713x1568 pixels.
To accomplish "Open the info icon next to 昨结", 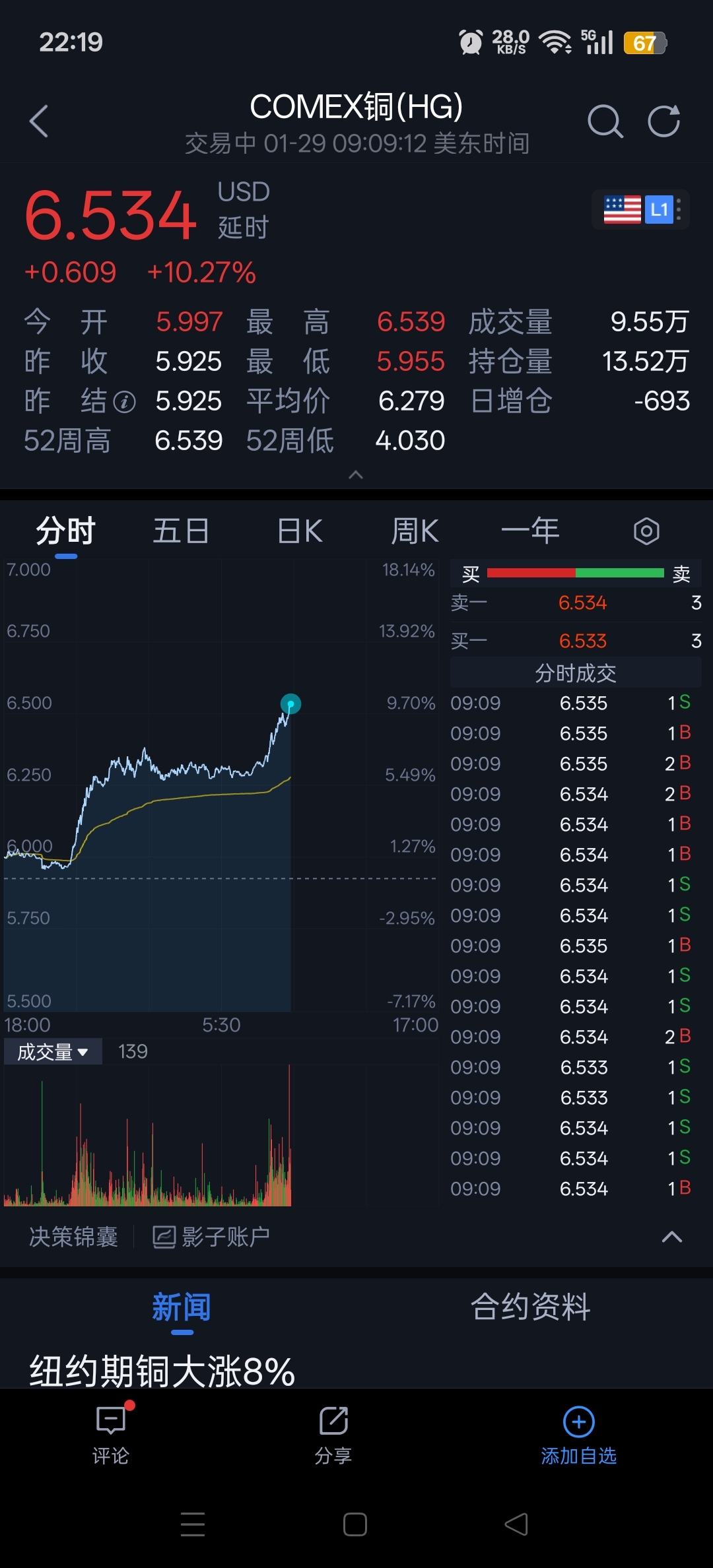I will tap(125, 401).
